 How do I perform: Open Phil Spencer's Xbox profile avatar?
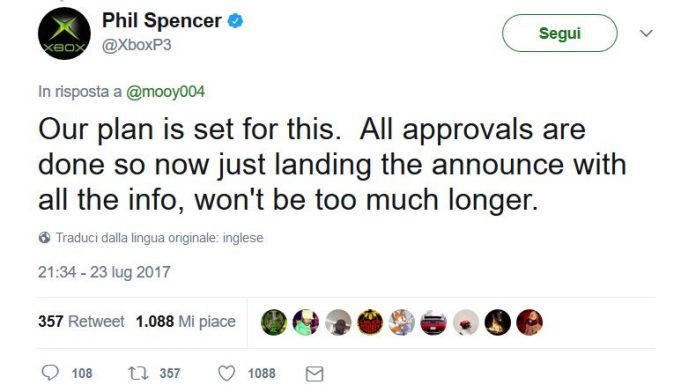click(64, 33)
